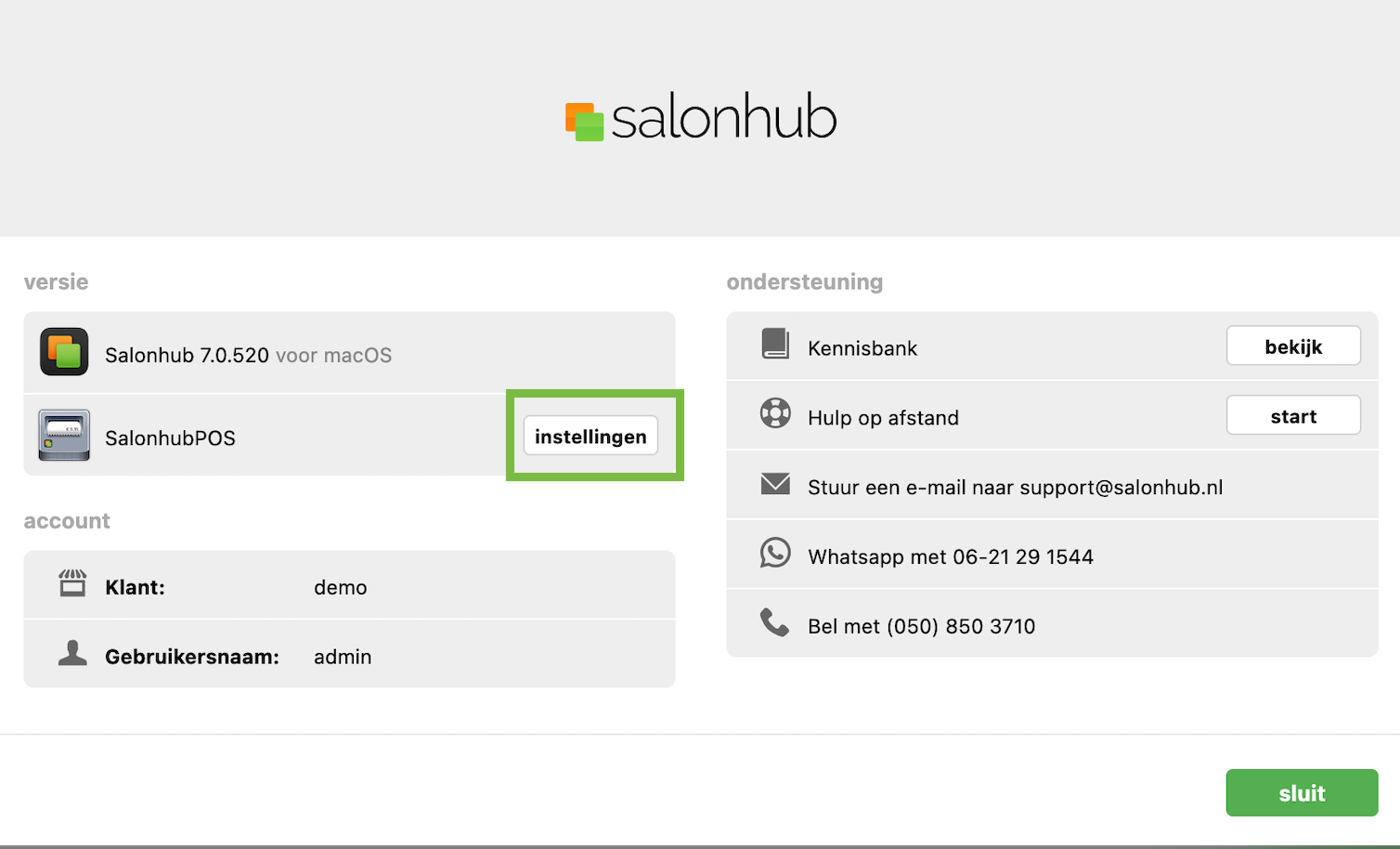This screenshot has width=1400, height=849.
Task: Click the 'Hulp op afstand' label
Action: coord(883,418)
